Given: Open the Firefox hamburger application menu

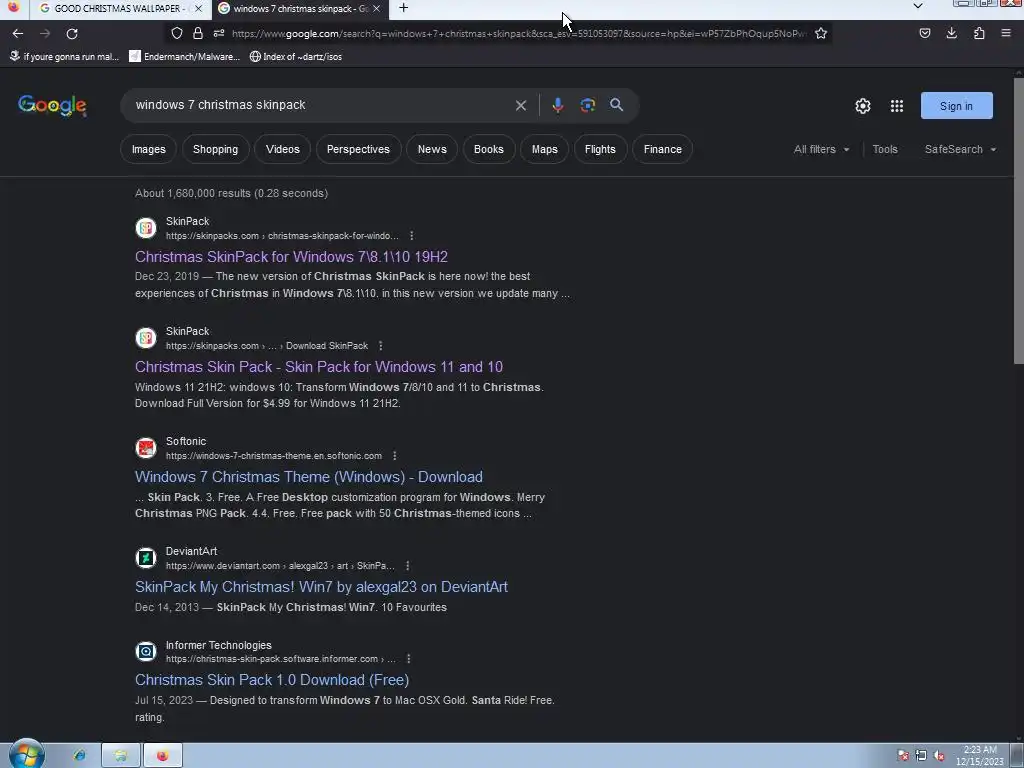Looking at the screenshot, I should 1006,33.
